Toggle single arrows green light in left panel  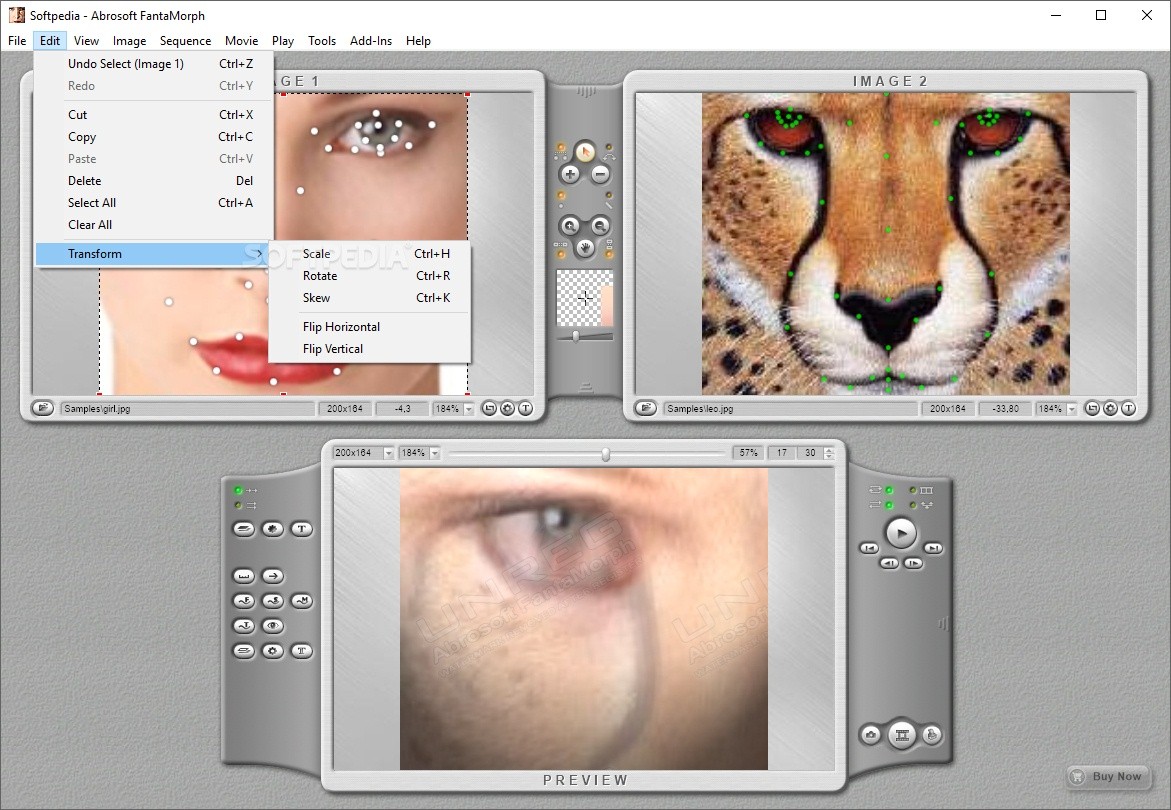pos(238,490)
